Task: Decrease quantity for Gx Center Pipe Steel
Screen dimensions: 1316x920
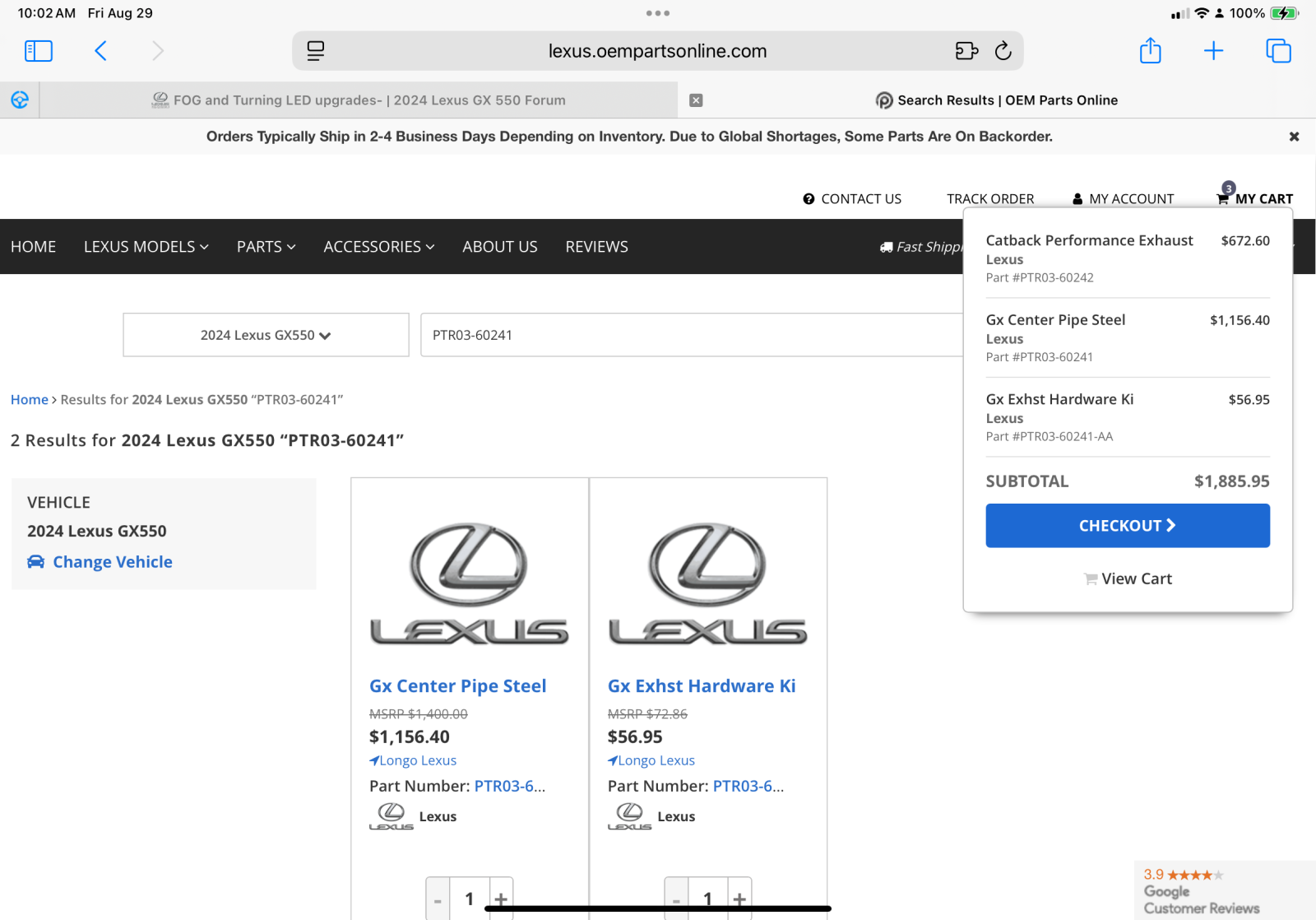Action: click(x=438, y=899)
